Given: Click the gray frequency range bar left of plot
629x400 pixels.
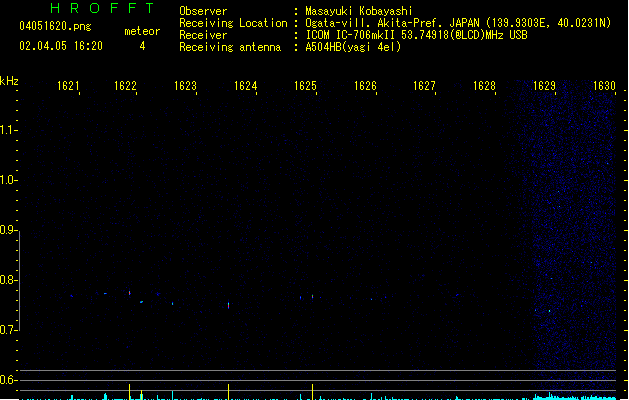Looking at the screenshot, I should (19, 281).
